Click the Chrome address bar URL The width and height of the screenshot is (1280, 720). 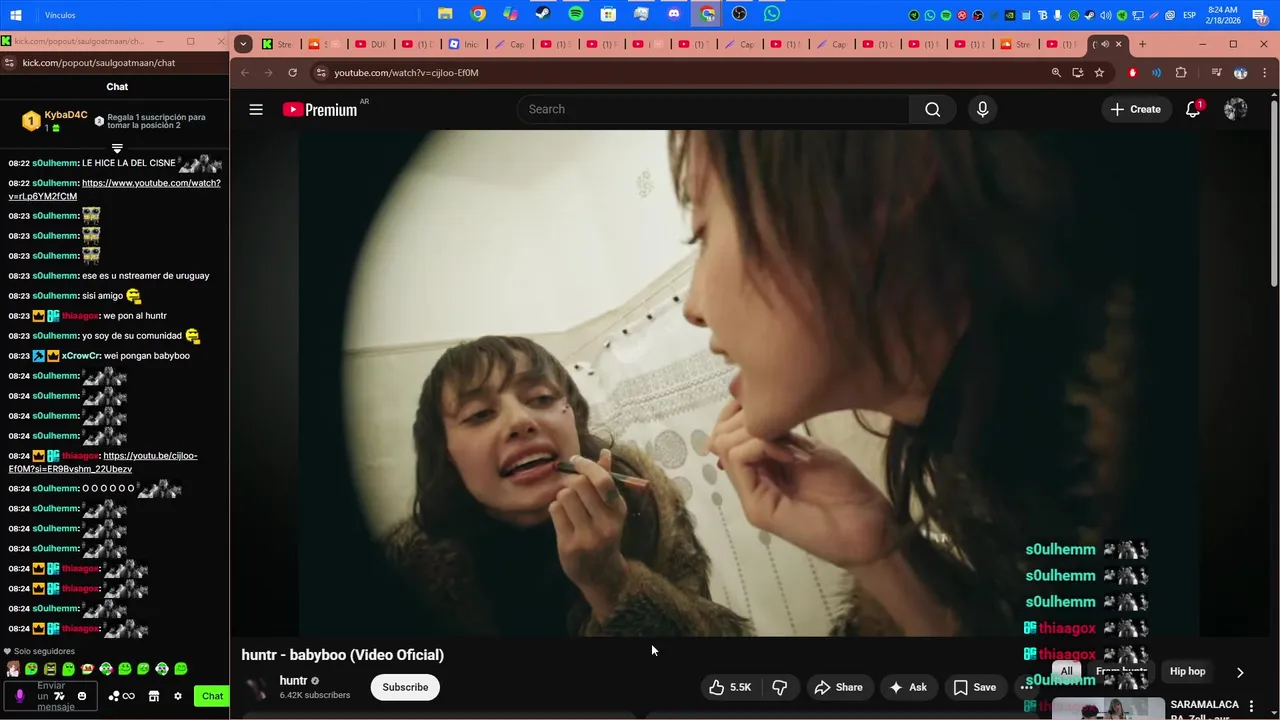pyautogui.click(x=406, y=72)
